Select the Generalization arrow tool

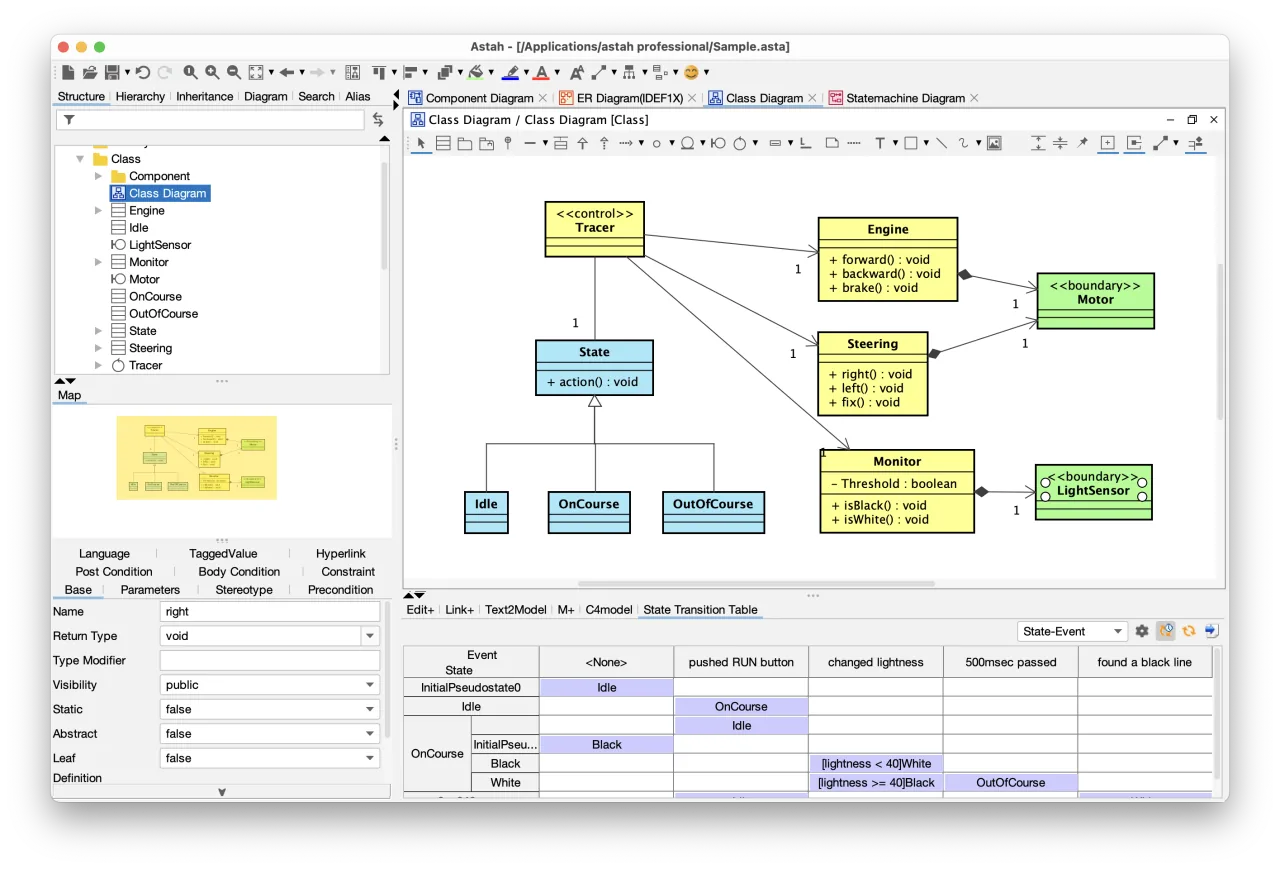coord(583,143)
